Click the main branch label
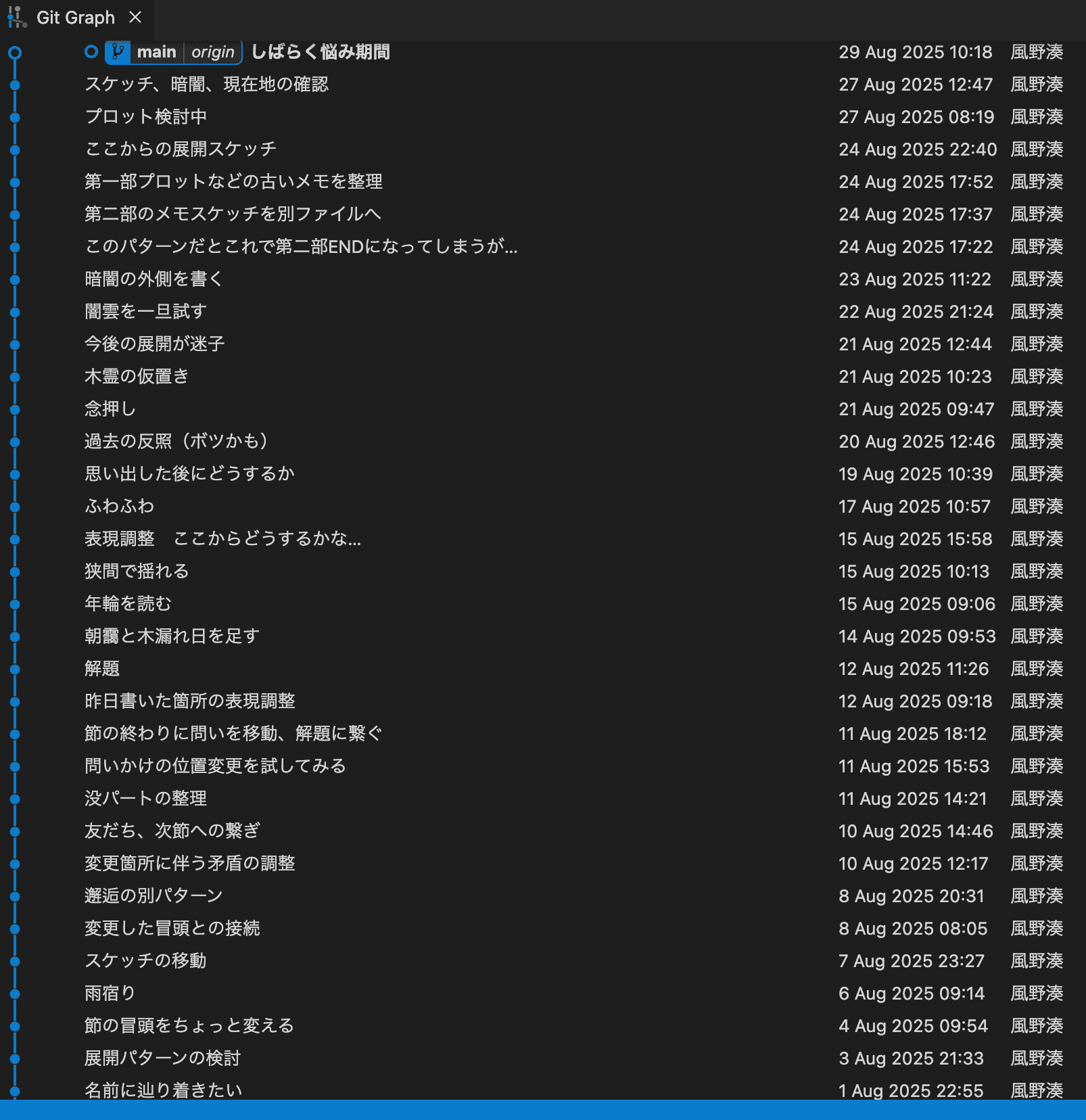Image resolution: width=1086 pixels, height=1120 pixels. pyautogui.click(x=156, y=52)
